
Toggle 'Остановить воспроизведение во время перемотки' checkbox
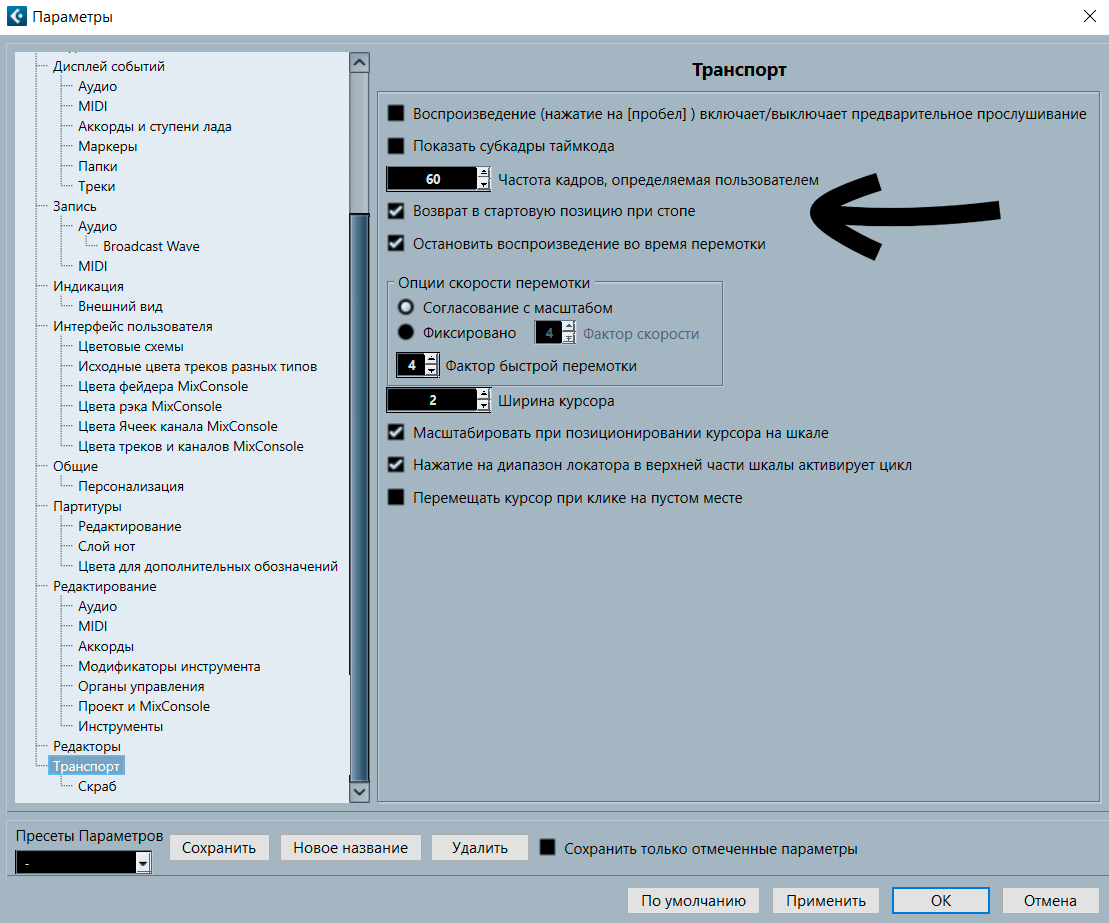pos(396,243)
